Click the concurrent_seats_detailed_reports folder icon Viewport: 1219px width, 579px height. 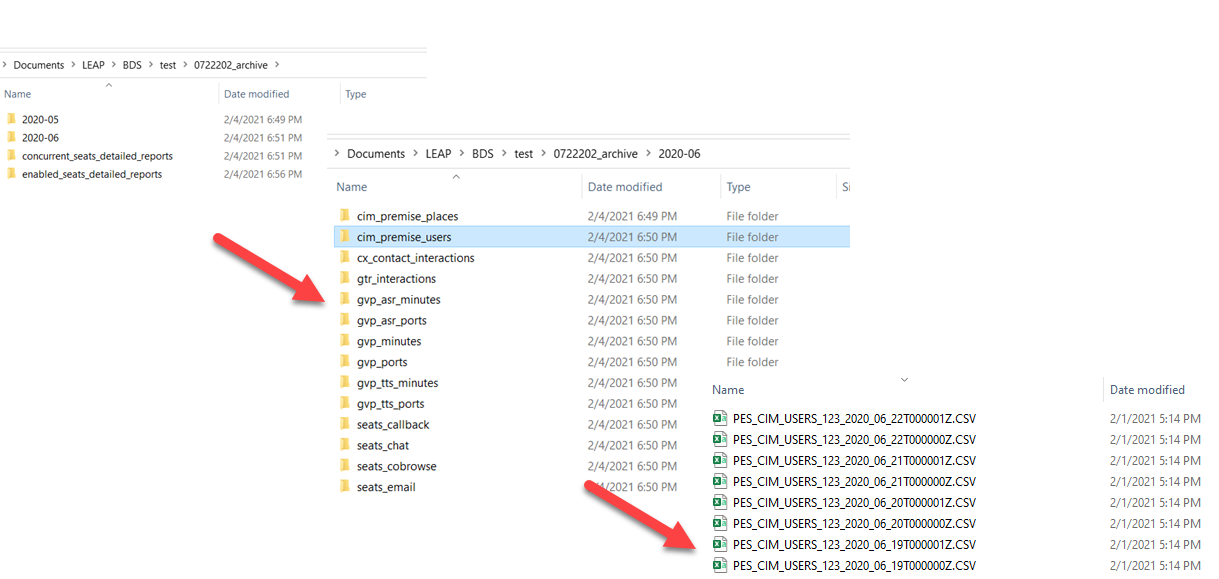pos(12,156)
